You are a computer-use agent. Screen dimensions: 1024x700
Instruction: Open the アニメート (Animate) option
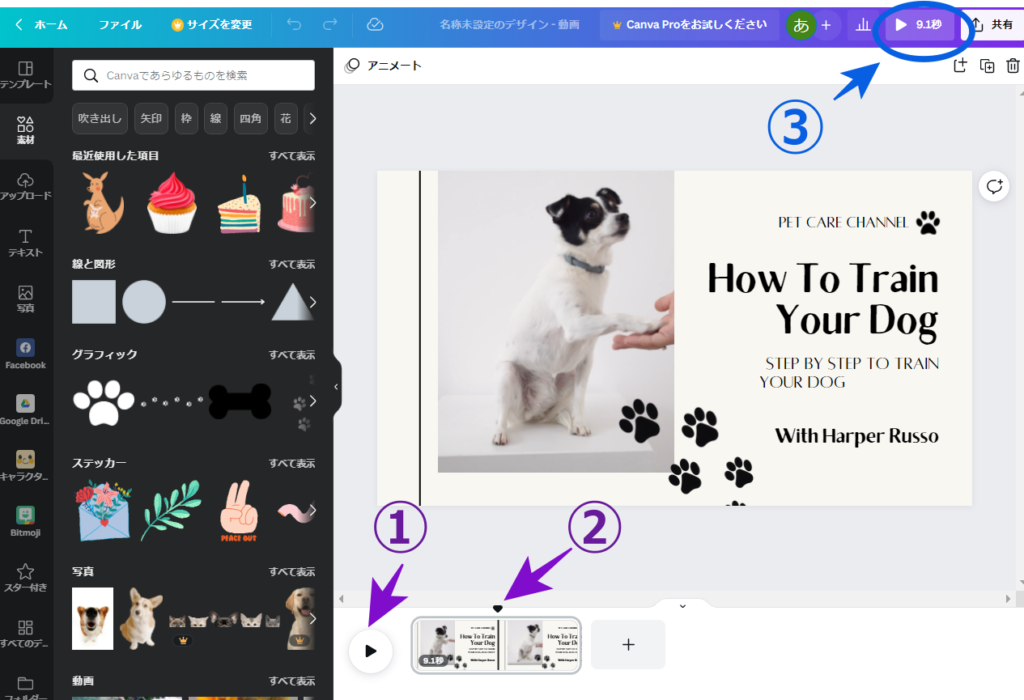click(x=383, y=65)
